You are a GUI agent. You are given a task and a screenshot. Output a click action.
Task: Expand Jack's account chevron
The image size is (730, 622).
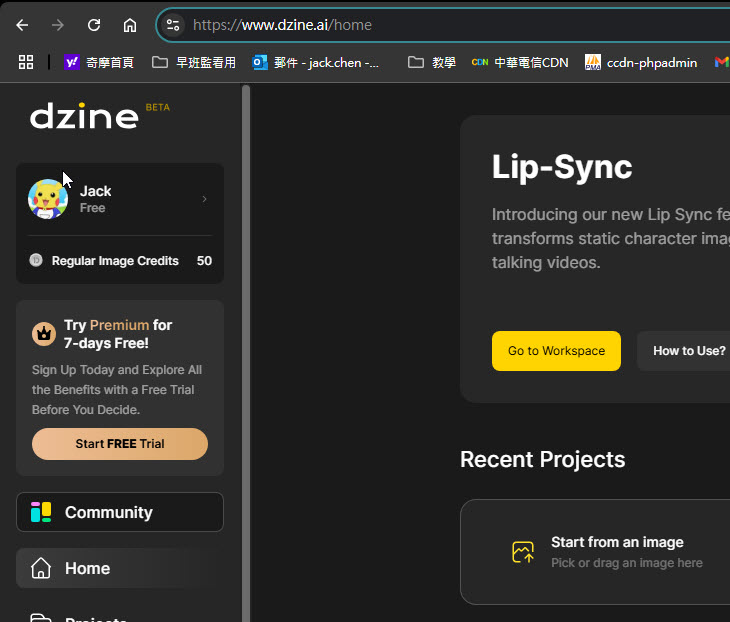point(204,199)
